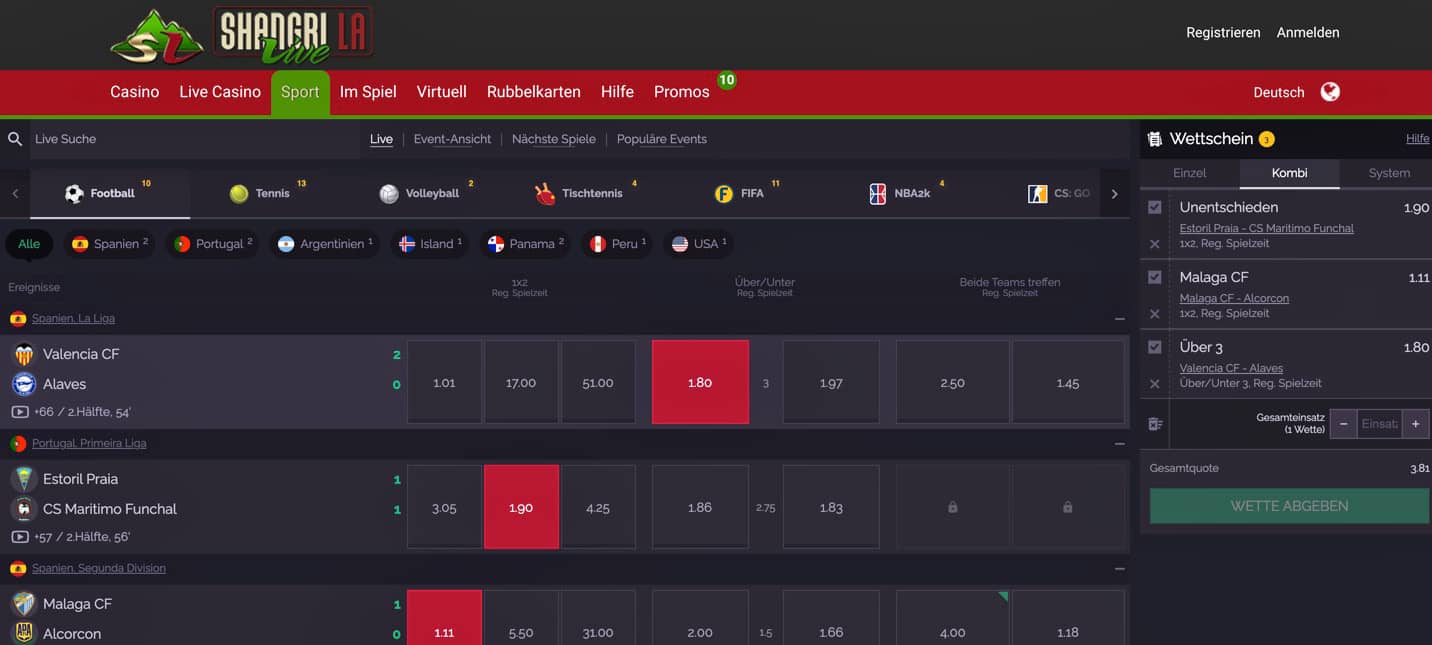The width and height of the screenshot is (1432, 645).
Task: Toggle the highlighted 1.11 Malaga odds
Action: point(444,617)
